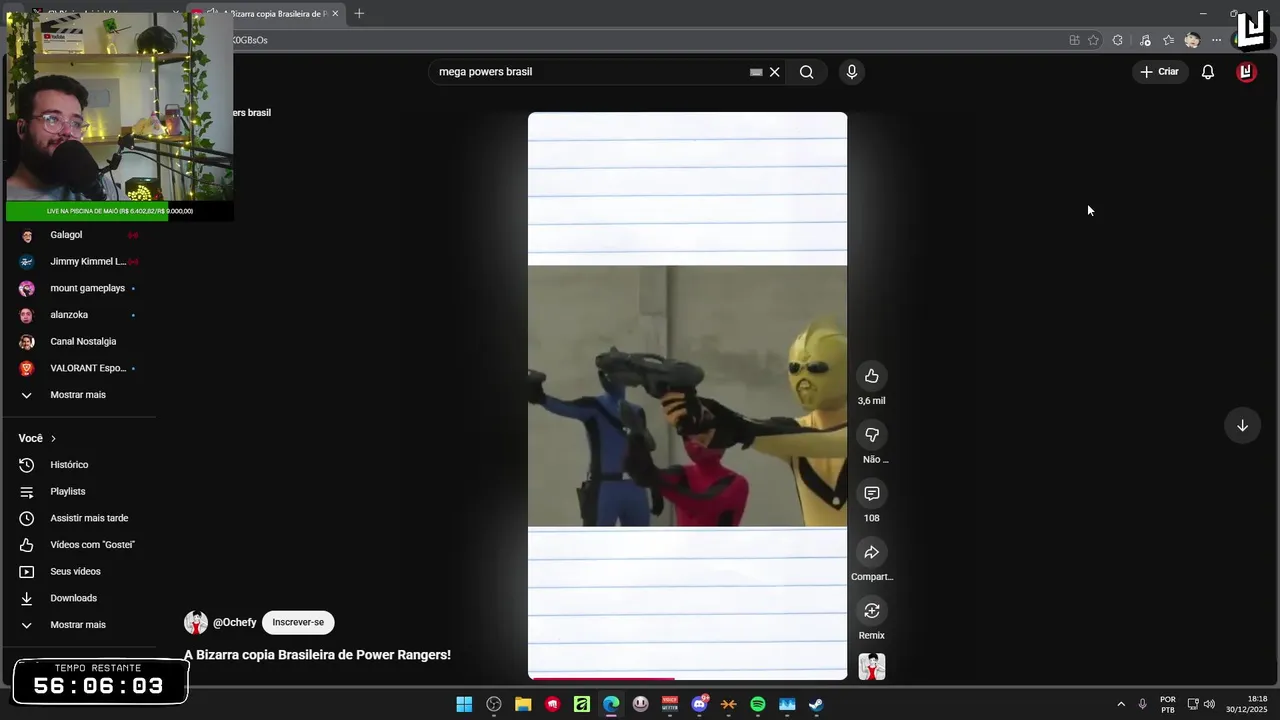
Task: Remix this Short
Action: (871, 611)
